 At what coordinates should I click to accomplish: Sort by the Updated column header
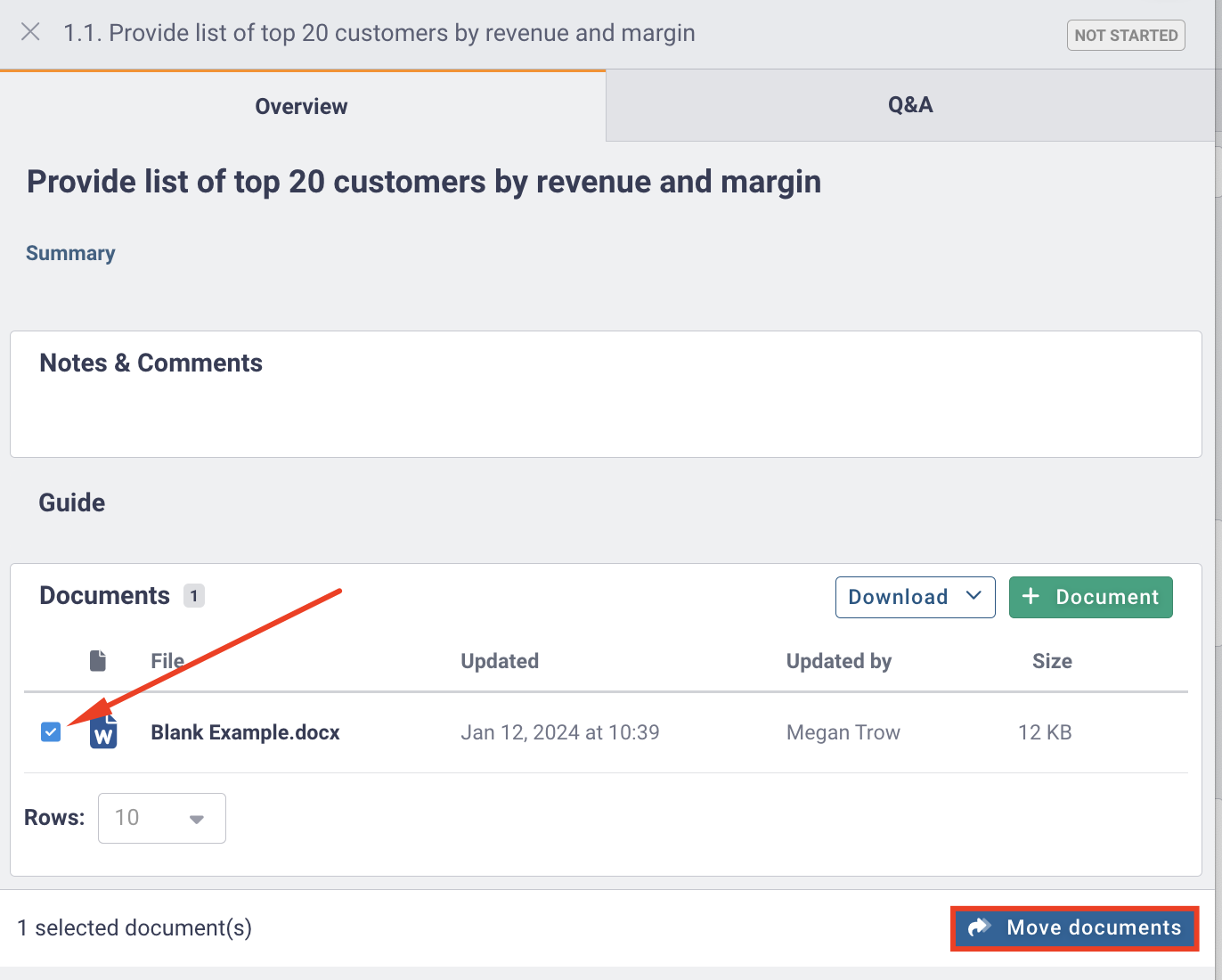coord(499,661)
